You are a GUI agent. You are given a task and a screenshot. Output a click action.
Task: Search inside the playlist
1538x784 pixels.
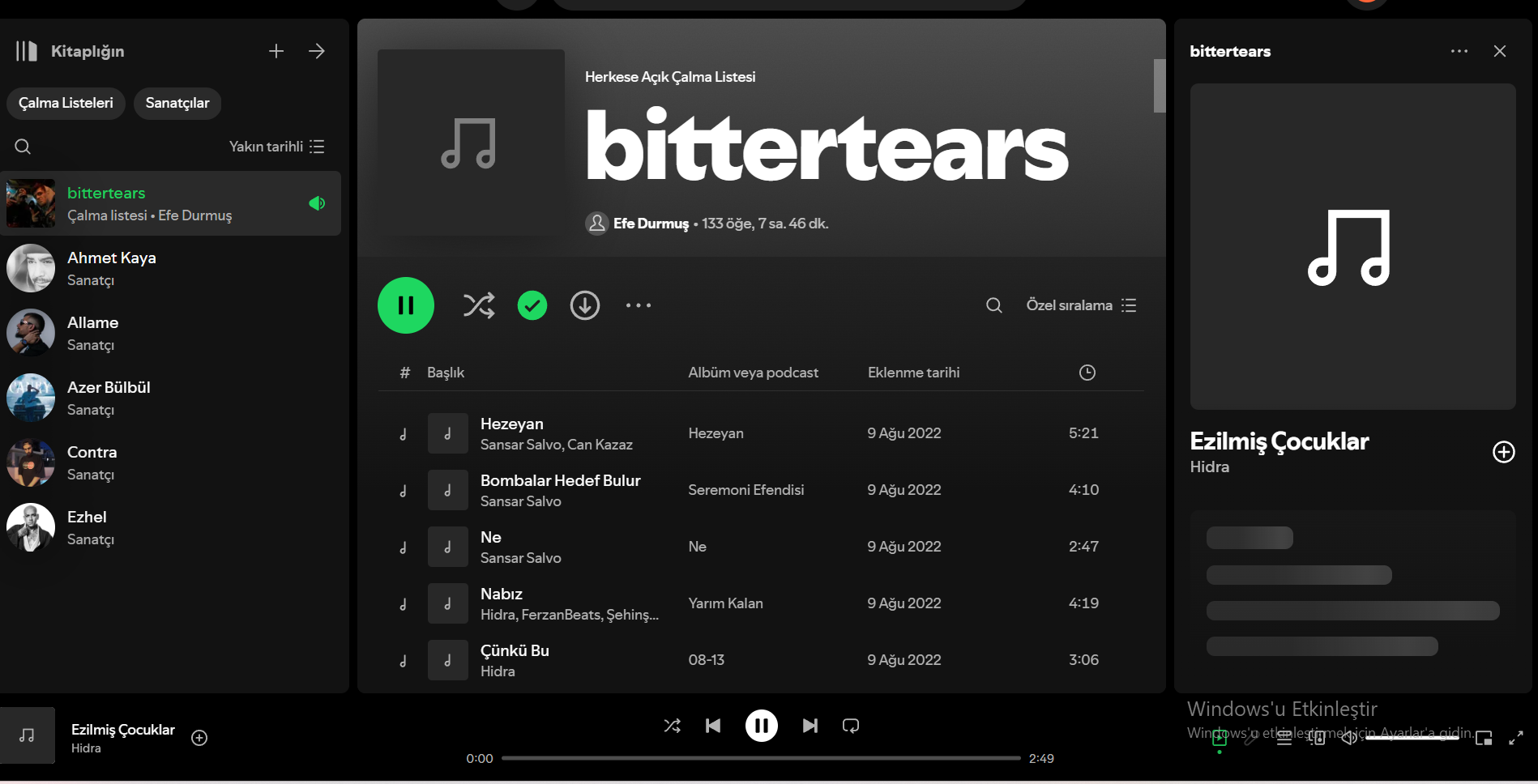(994, 305)
